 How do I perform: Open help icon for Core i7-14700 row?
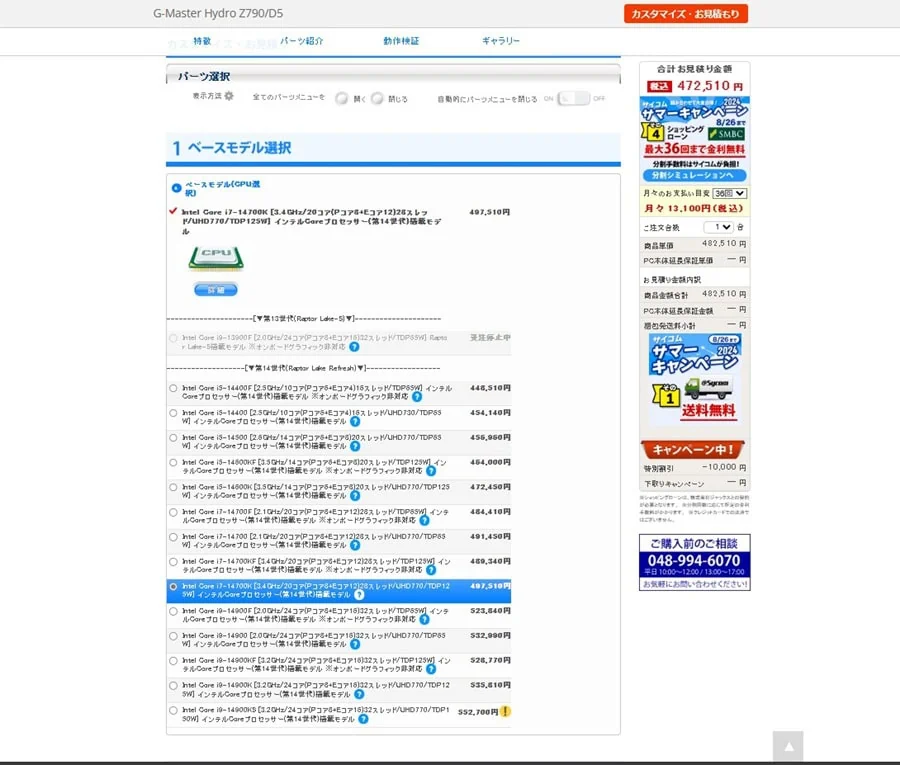[355, 545]
